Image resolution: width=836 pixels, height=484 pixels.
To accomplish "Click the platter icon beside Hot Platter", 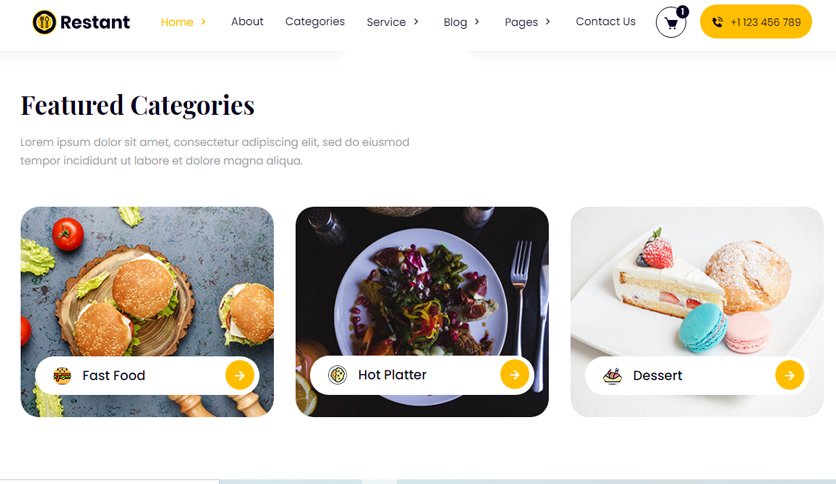I will pyautogui.click(x=337, y=375).
